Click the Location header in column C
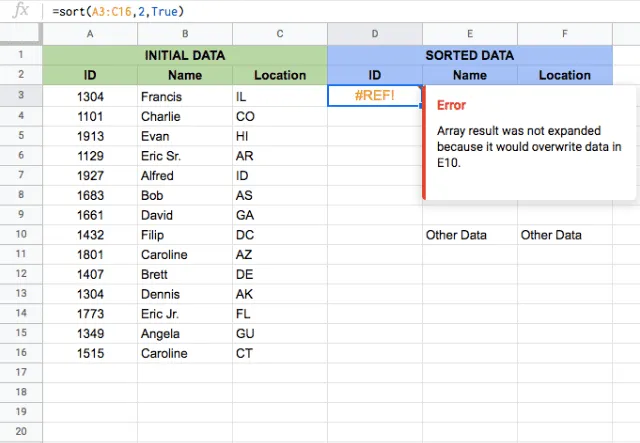The height and width of the screenshot is (443, 640). (x=280, y=75)
